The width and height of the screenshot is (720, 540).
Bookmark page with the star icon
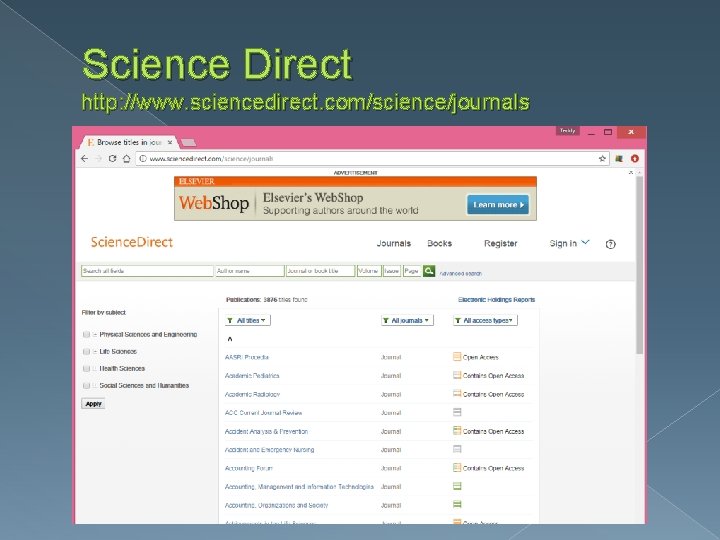click(x=602, y=158)
